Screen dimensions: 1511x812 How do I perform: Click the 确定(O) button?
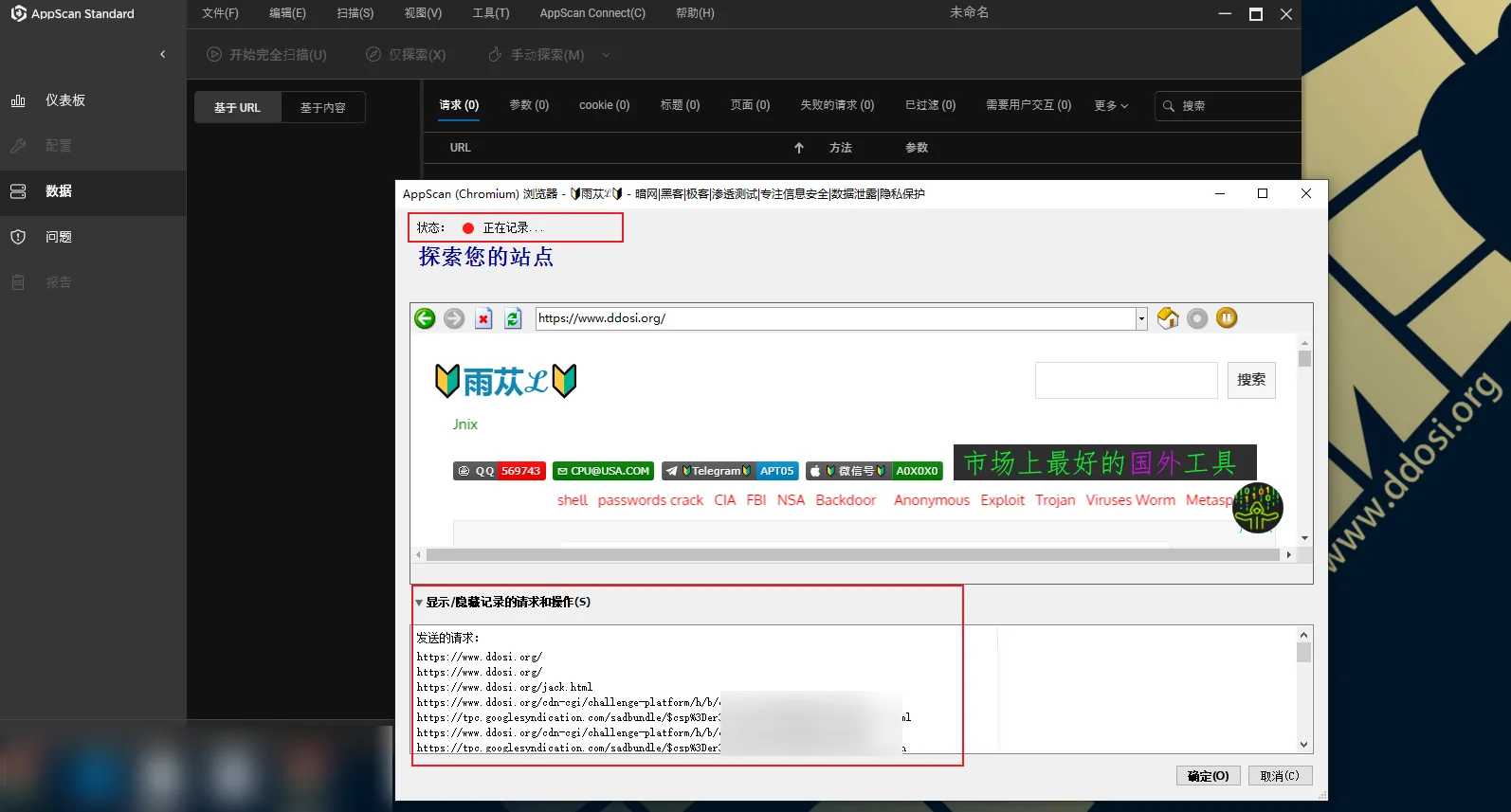(1208, 776)
